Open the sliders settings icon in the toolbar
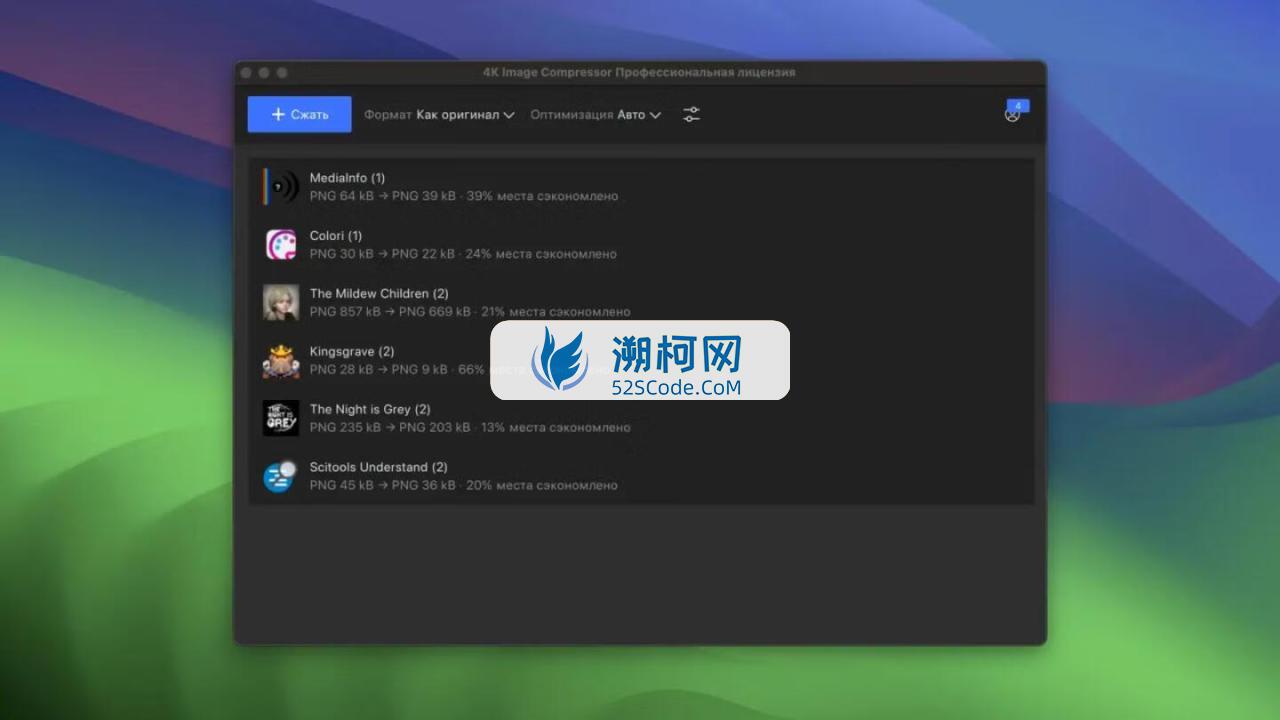Screen dimensions: 1280x720 [x=691, y=114]
